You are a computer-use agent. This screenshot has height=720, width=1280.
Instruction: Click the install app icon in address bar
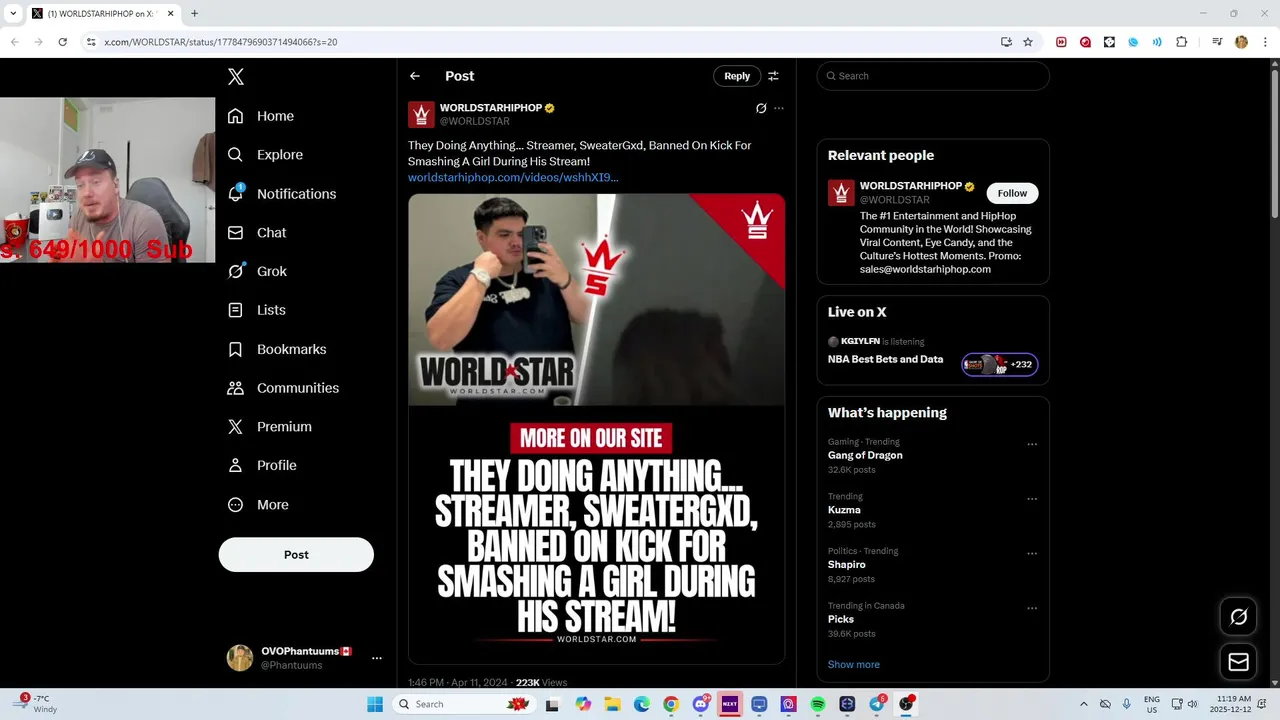1006,42
